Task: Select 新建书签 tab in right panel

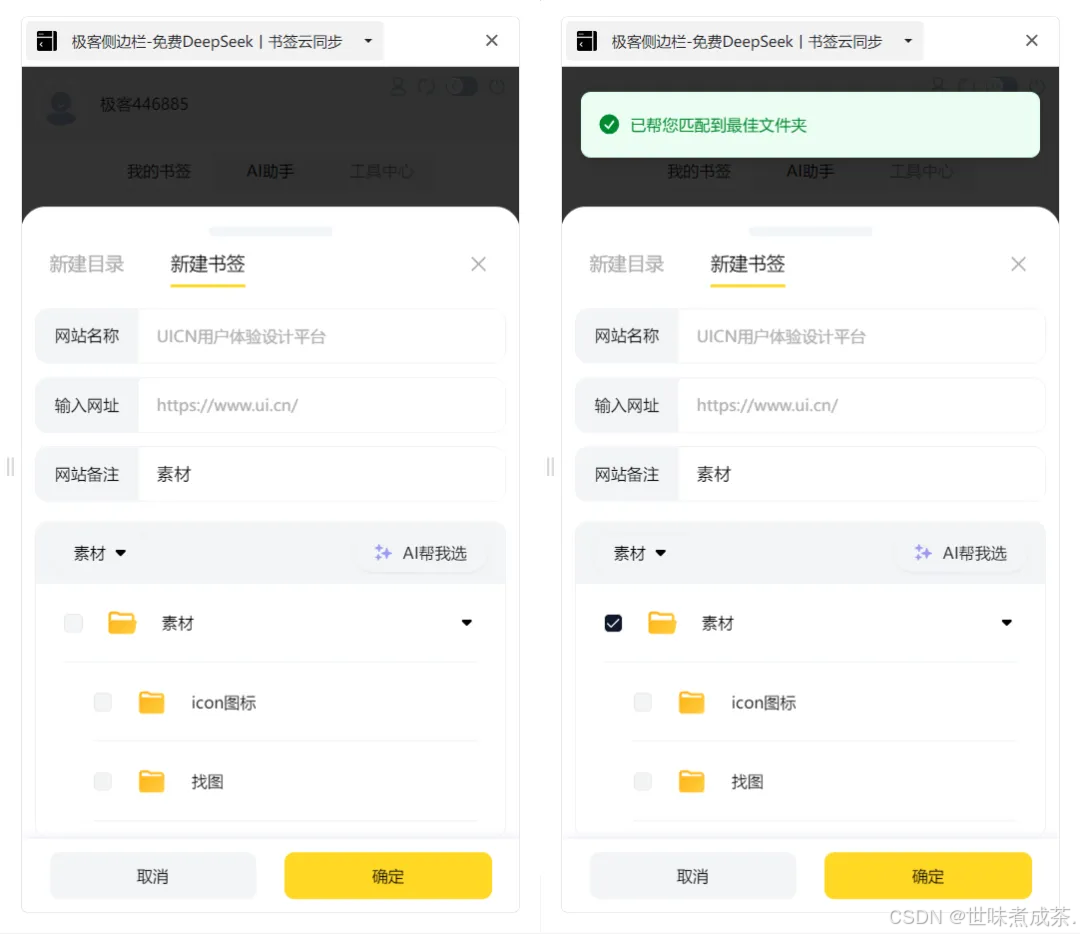Action: coord(748,264)
